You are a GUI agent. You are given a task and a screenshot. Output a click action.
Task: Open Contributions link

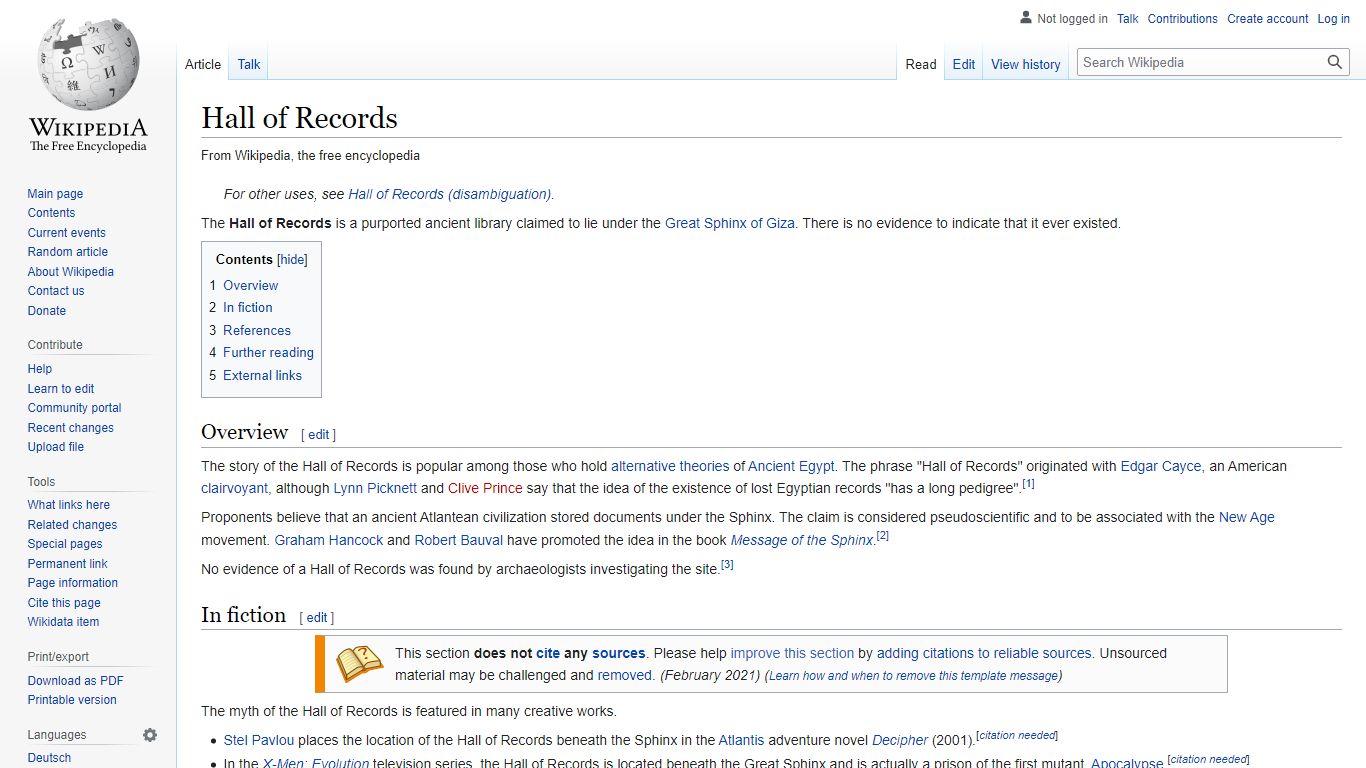tap(1182, 19)
